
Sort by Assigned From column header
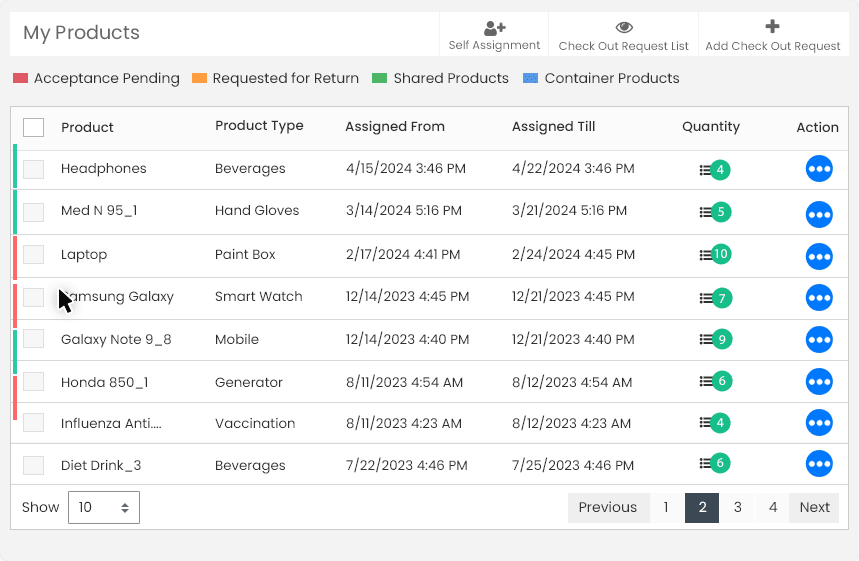(395, 127)
